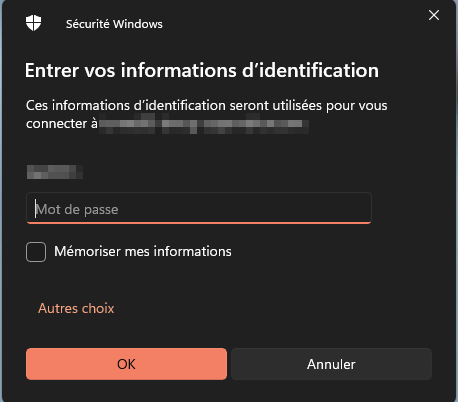Viewport: 458px width, 402px height.
Task: Click the "Sécurité Windows" title text
Action: [114, 24]
